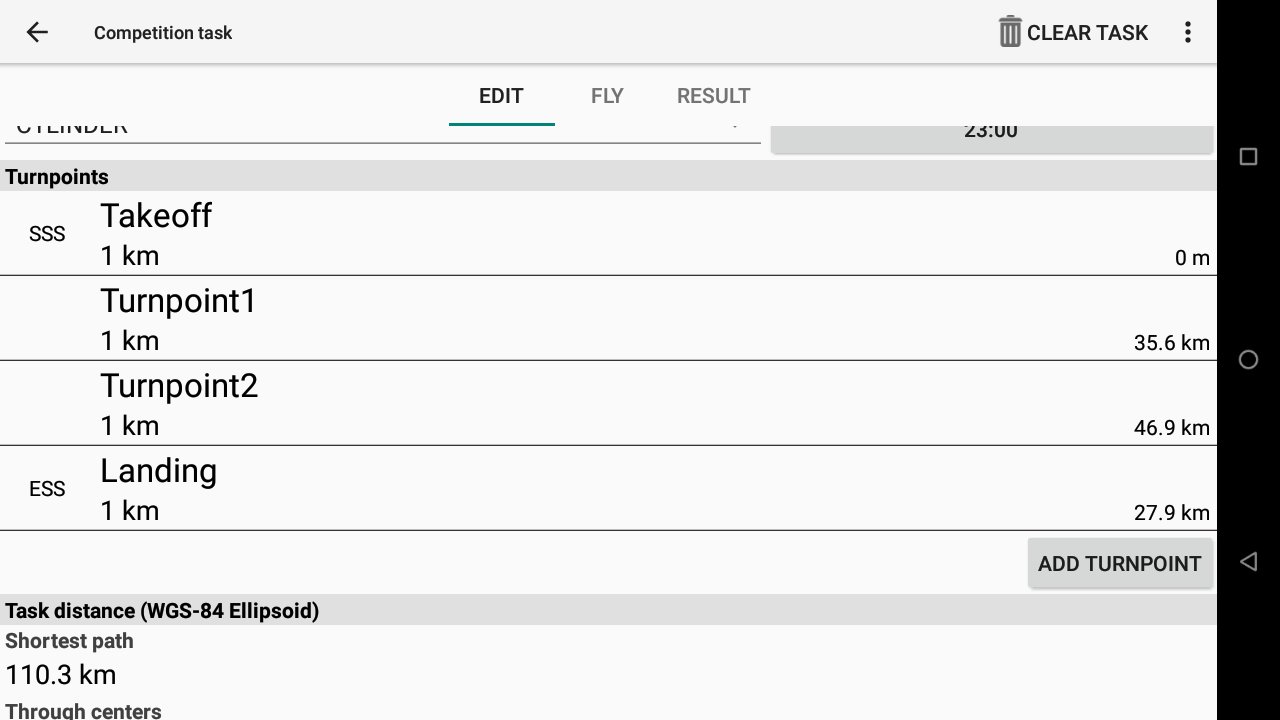Viewport: 1280px width, 720px height.
Task: Select the EDIT tab
Action: point(501,96)
